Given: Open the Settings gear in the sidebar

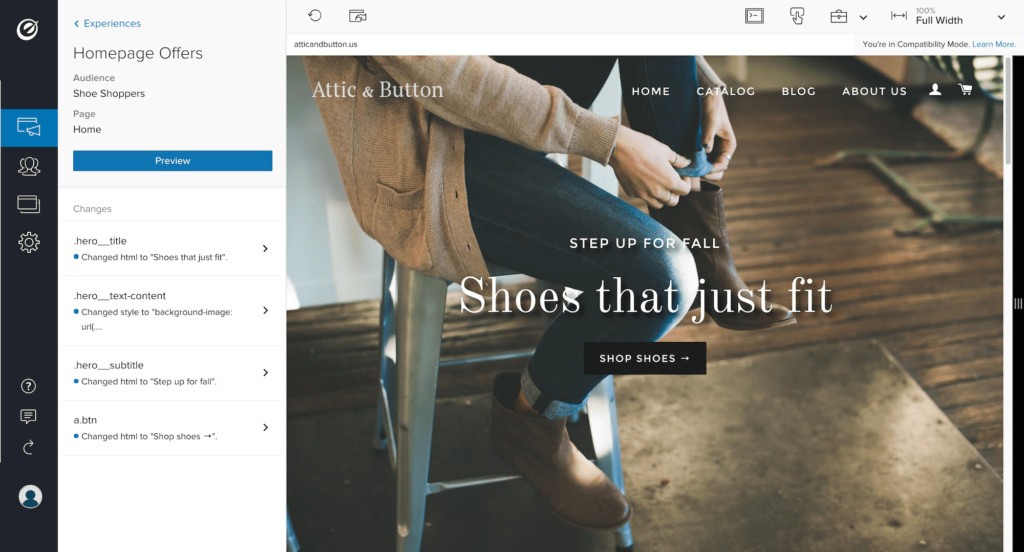Looking at the screenshot, I should click(29, 242).
